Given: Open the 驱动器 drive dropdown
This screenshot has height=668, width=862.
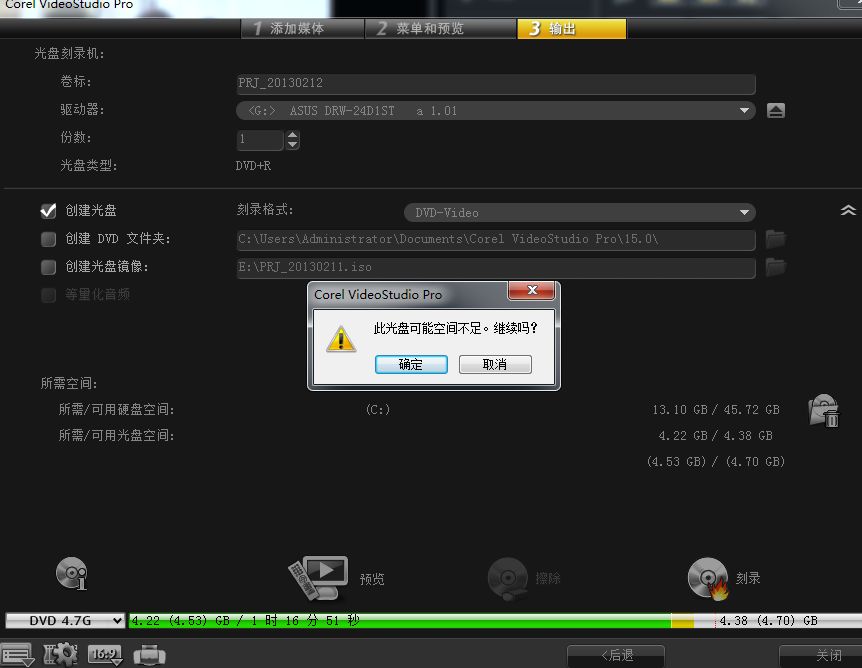Looking at the screenshot, I should coord(496,111).
